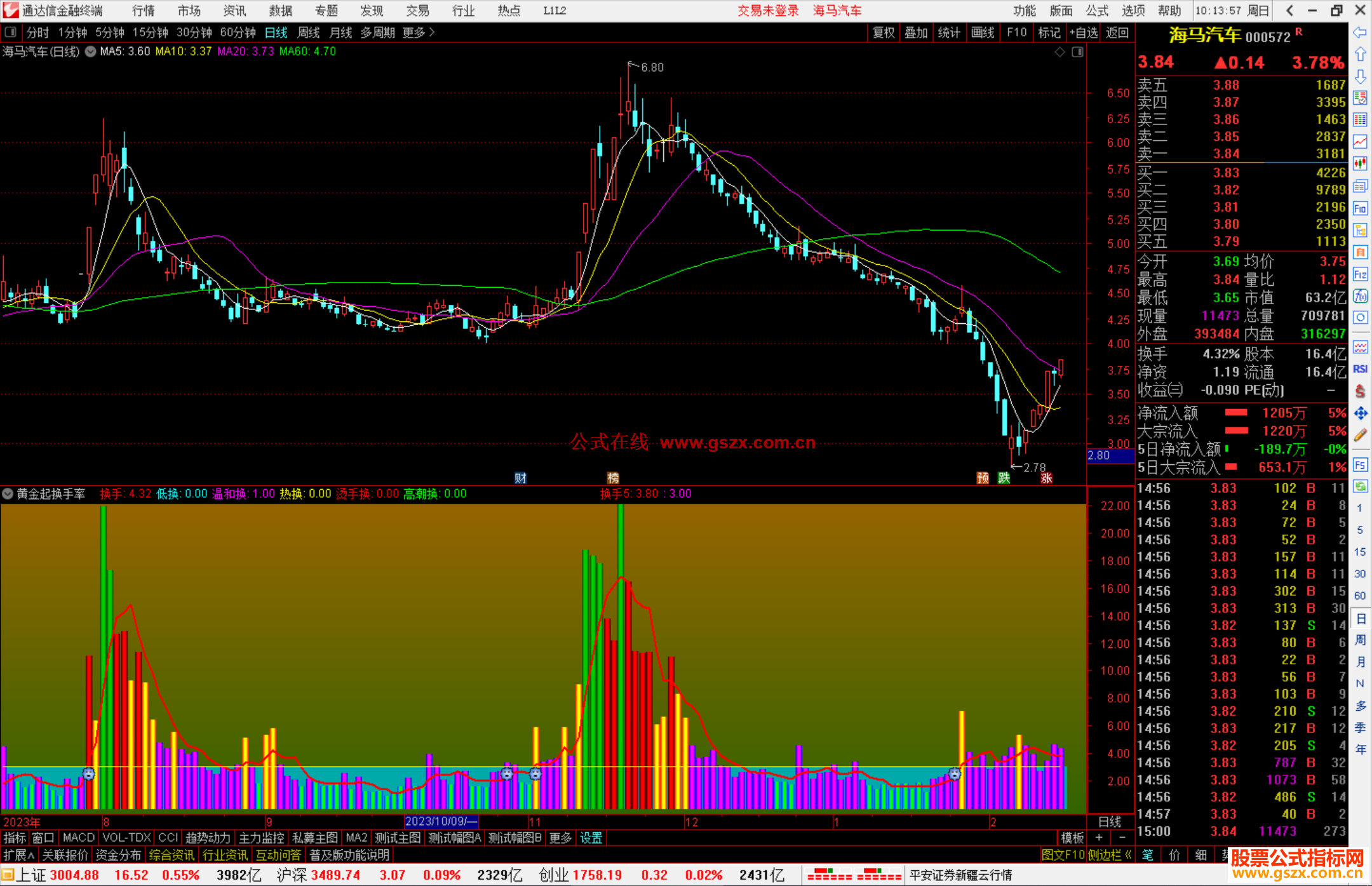Switch to the 周线 weekly tab
The image size is (1372, 886).
(308, 32)
